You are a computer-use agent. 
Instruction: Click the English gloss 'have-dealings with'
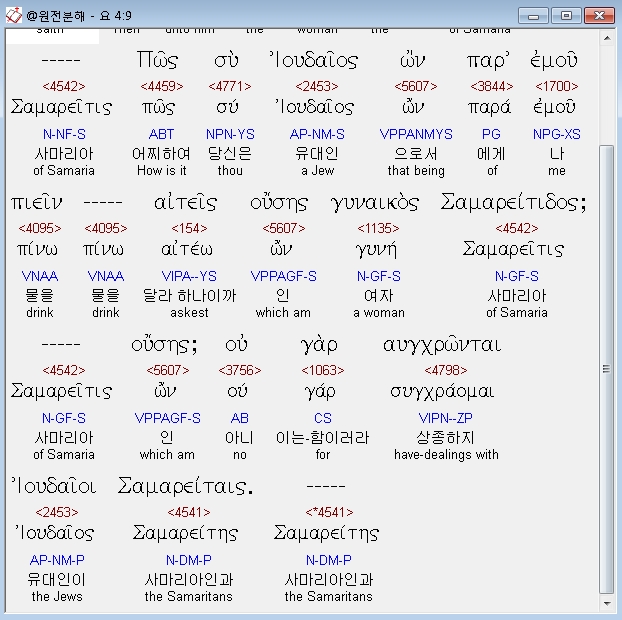[446, 455]
